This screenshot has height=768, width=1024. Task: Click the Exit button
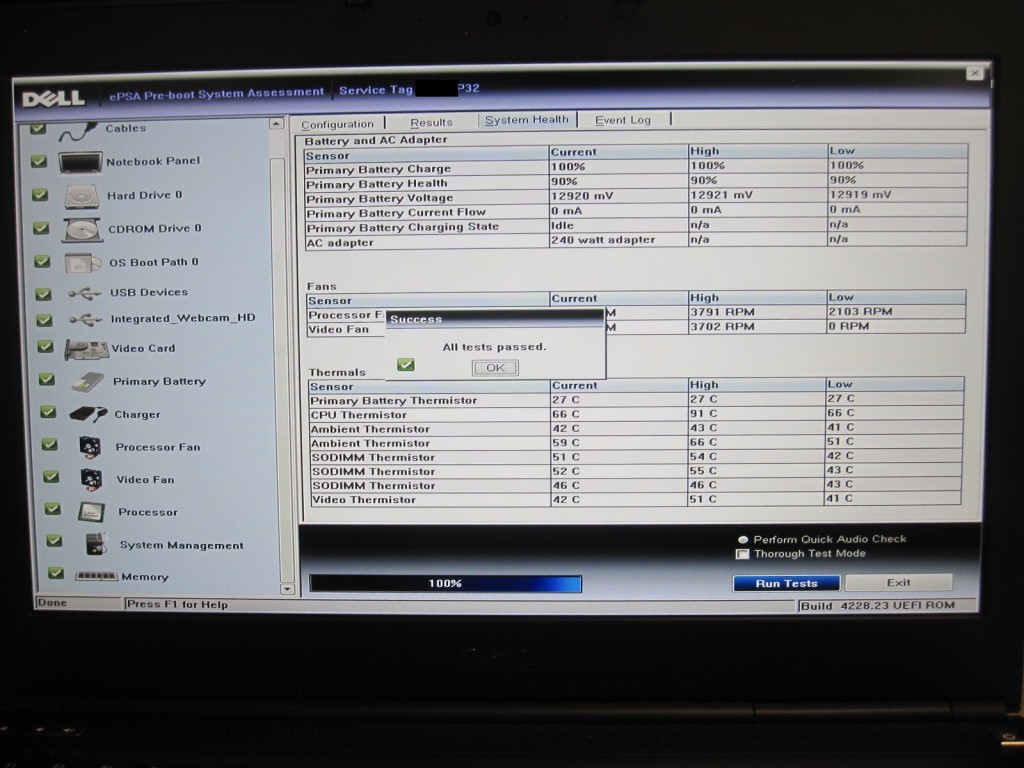point(899,582)
